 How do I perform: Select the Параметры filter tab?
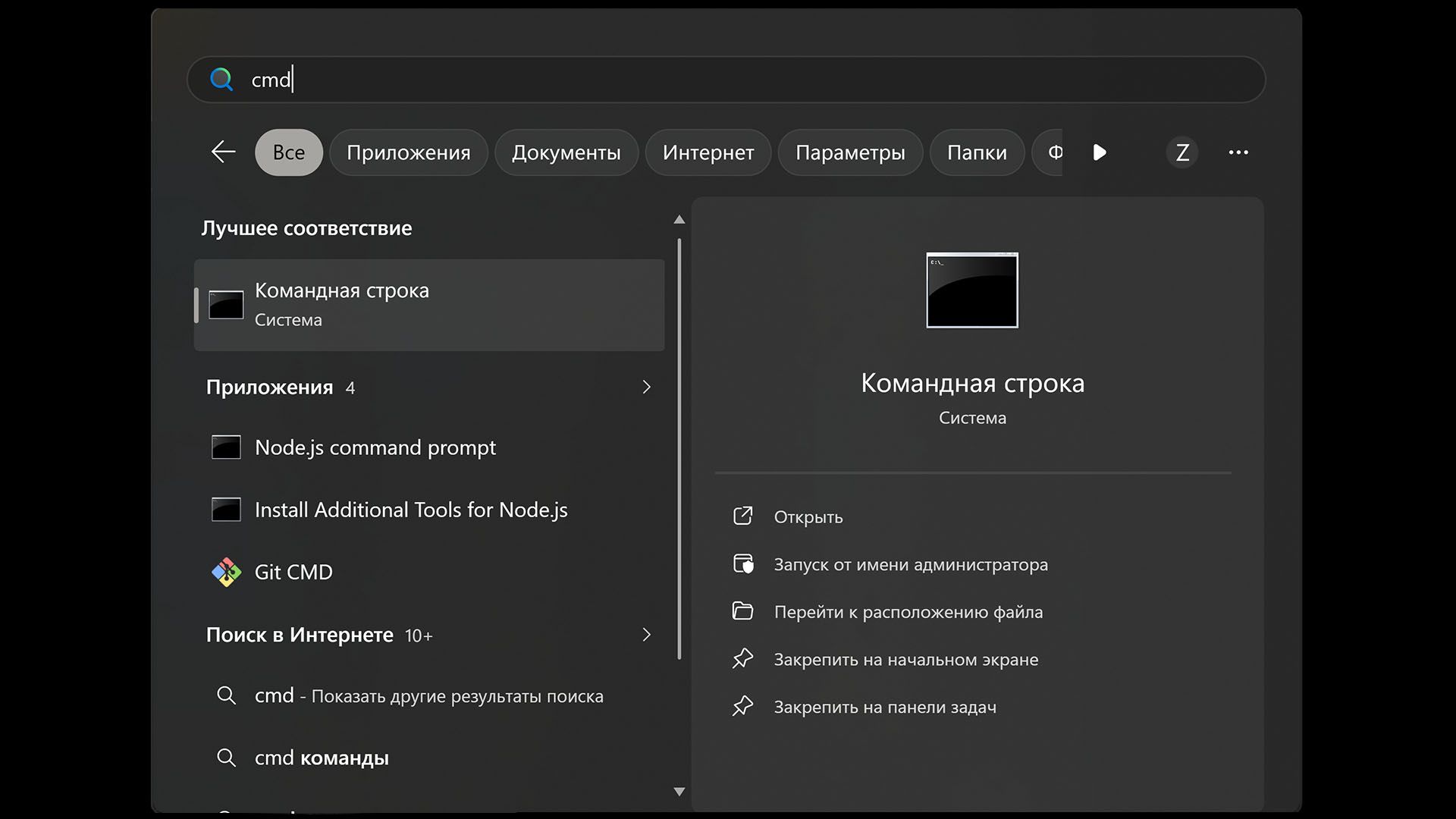coord(850,152)
